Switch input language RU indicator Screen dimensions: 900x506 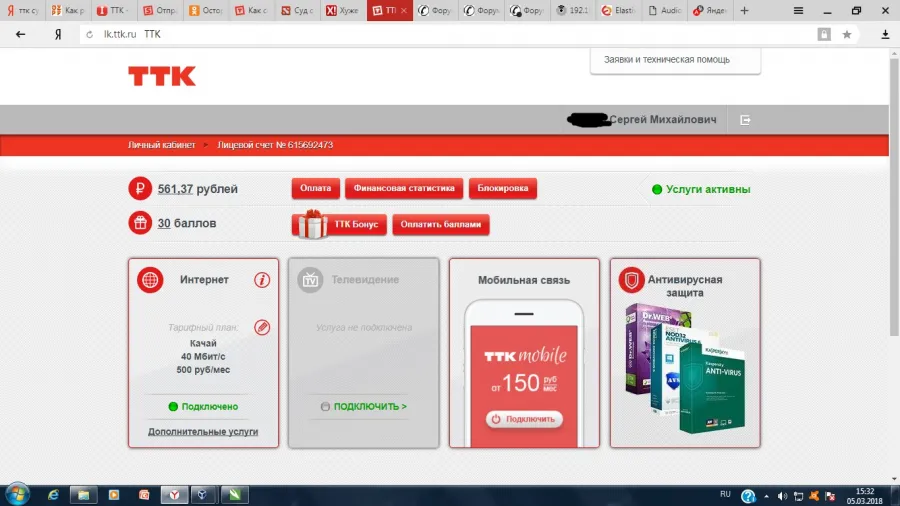[x=725, y=494]
